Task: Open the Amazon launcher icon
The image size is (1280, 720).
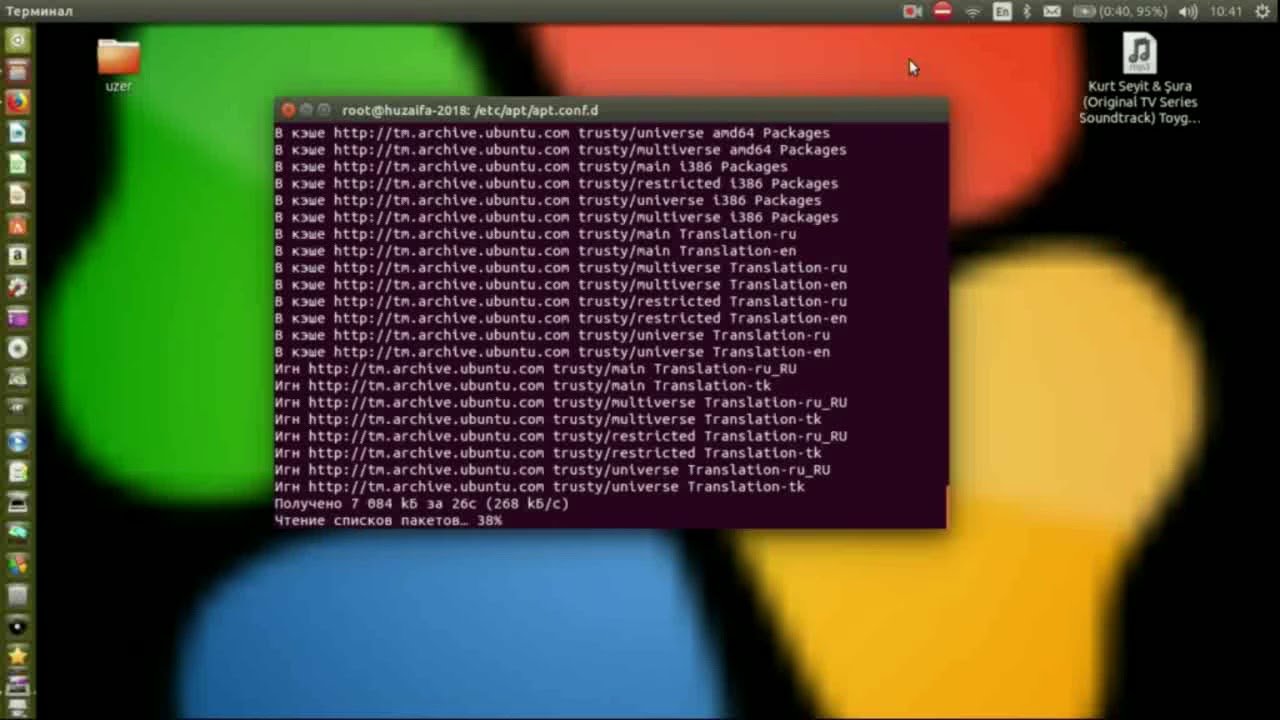Action: (17, 257)
